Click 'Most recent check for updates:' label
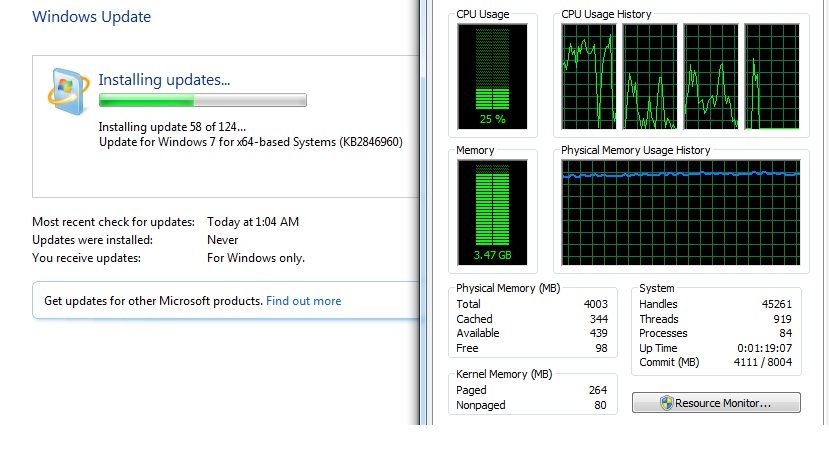Image resolution: width=829 pixels, height=460 pixels. tap(113, 222)
